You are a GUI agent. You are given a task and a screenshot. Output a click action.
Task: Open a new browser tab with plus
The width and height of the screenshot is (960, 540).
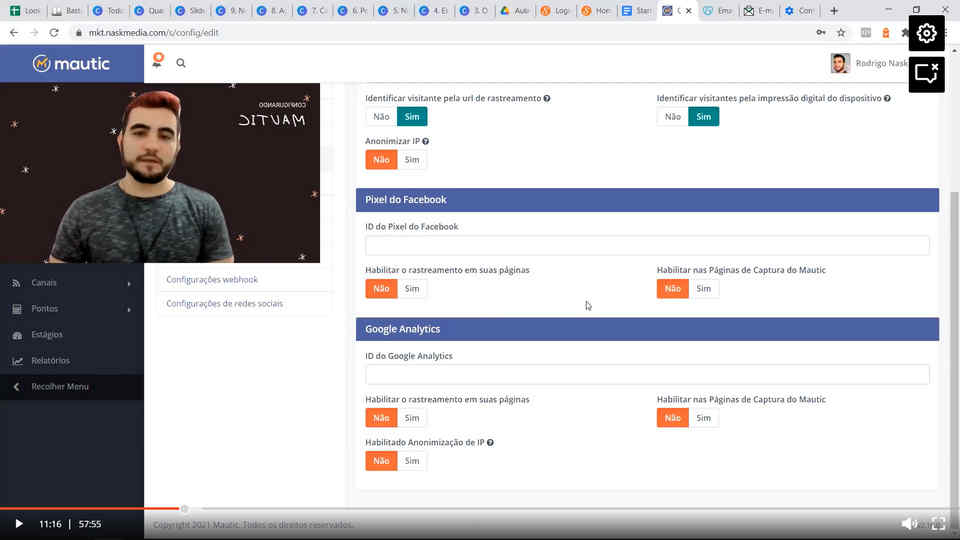pyautogui.click(x=834, y=11)
